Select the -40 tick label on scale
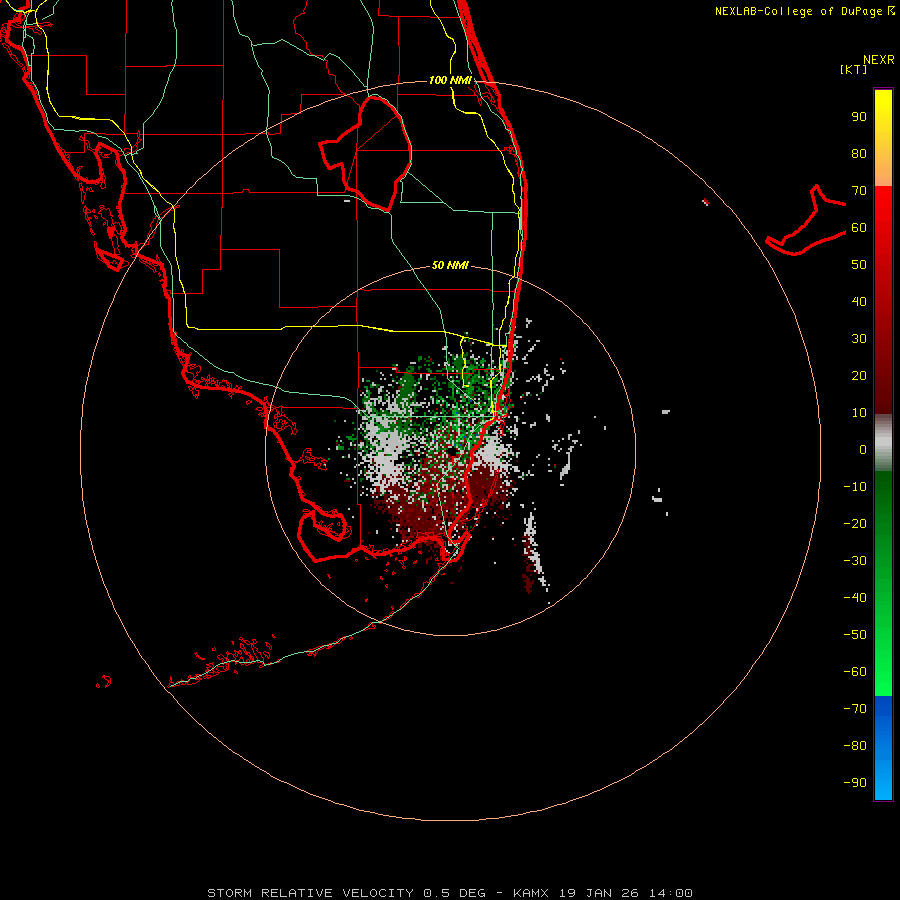 coord(855,598)
